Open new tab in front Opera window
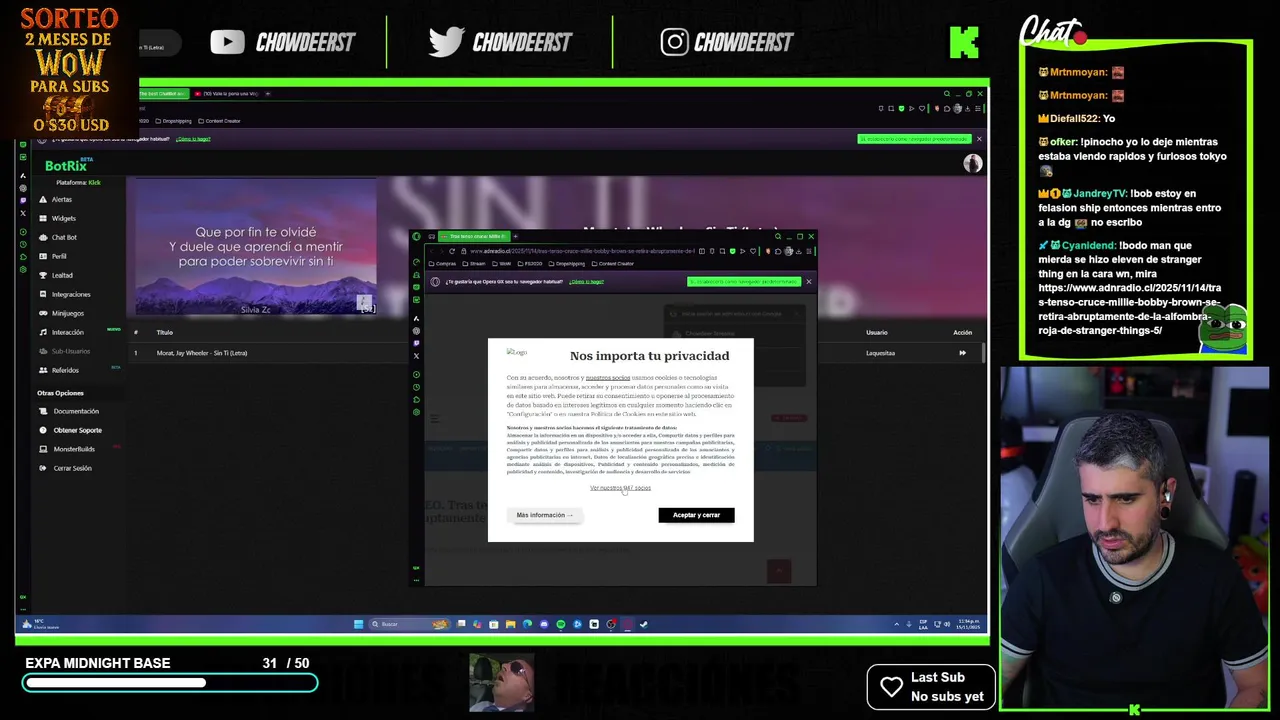This screenshot has height=720, width=1280. [x=515, y=237]
